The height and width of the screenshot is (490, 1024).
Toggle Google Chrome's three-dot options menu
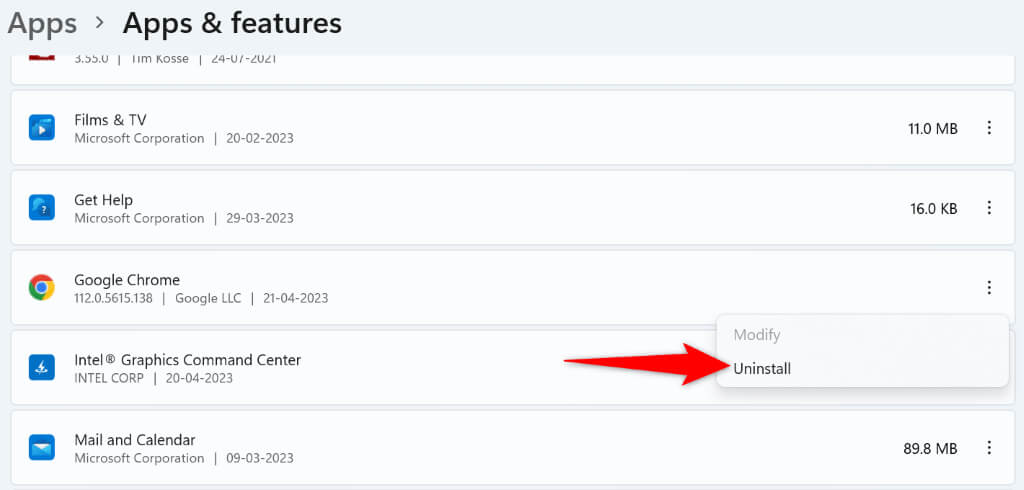pos(989,288)
